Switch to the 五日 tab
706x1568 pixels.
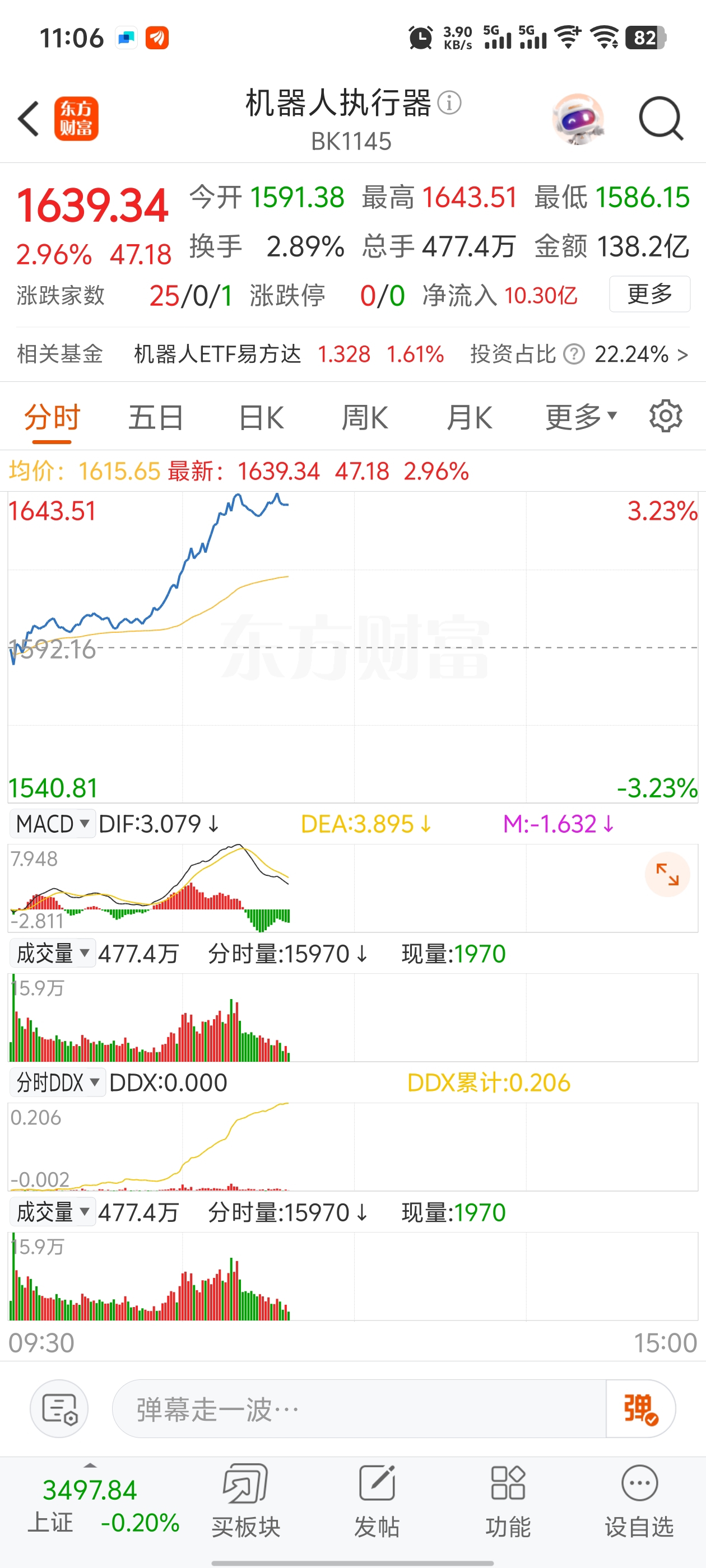click(x=156, y=418)
